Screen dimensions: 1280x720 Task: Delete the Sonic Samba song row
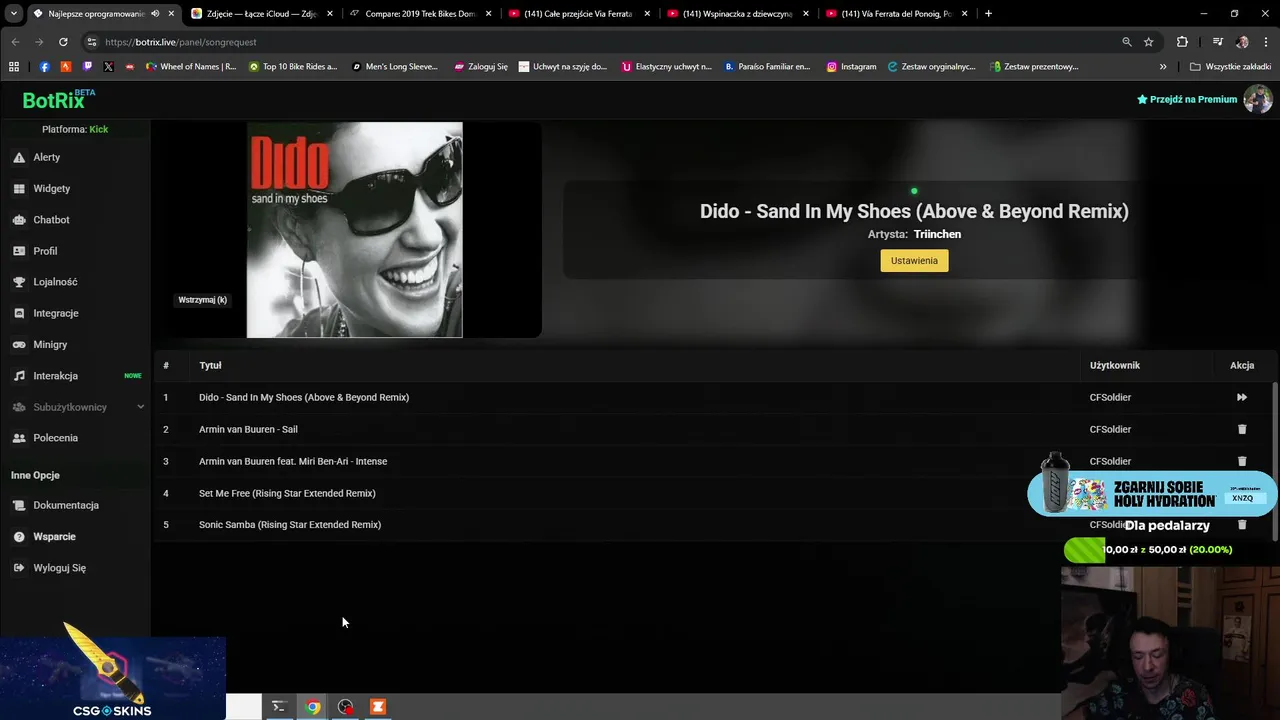(1242, 524)
